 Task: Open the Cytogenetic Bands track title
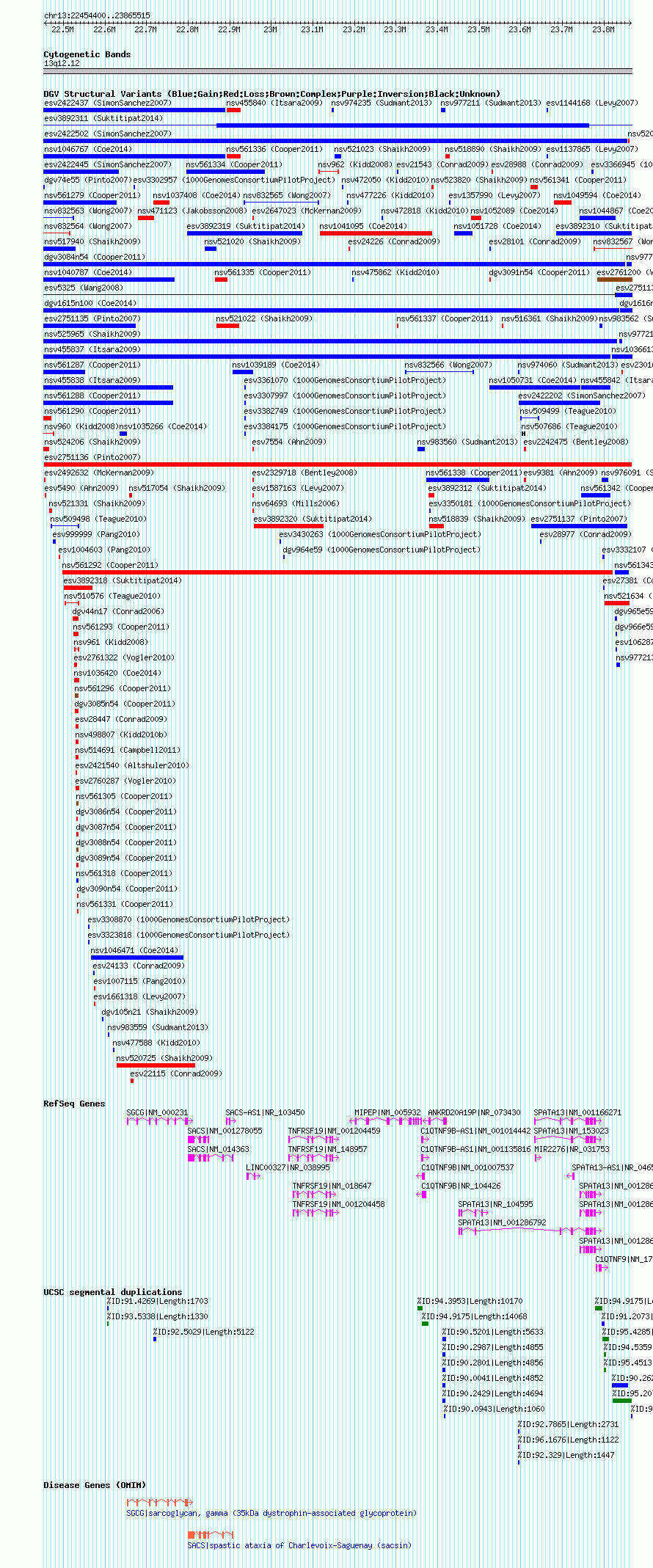tap(87, 54)
